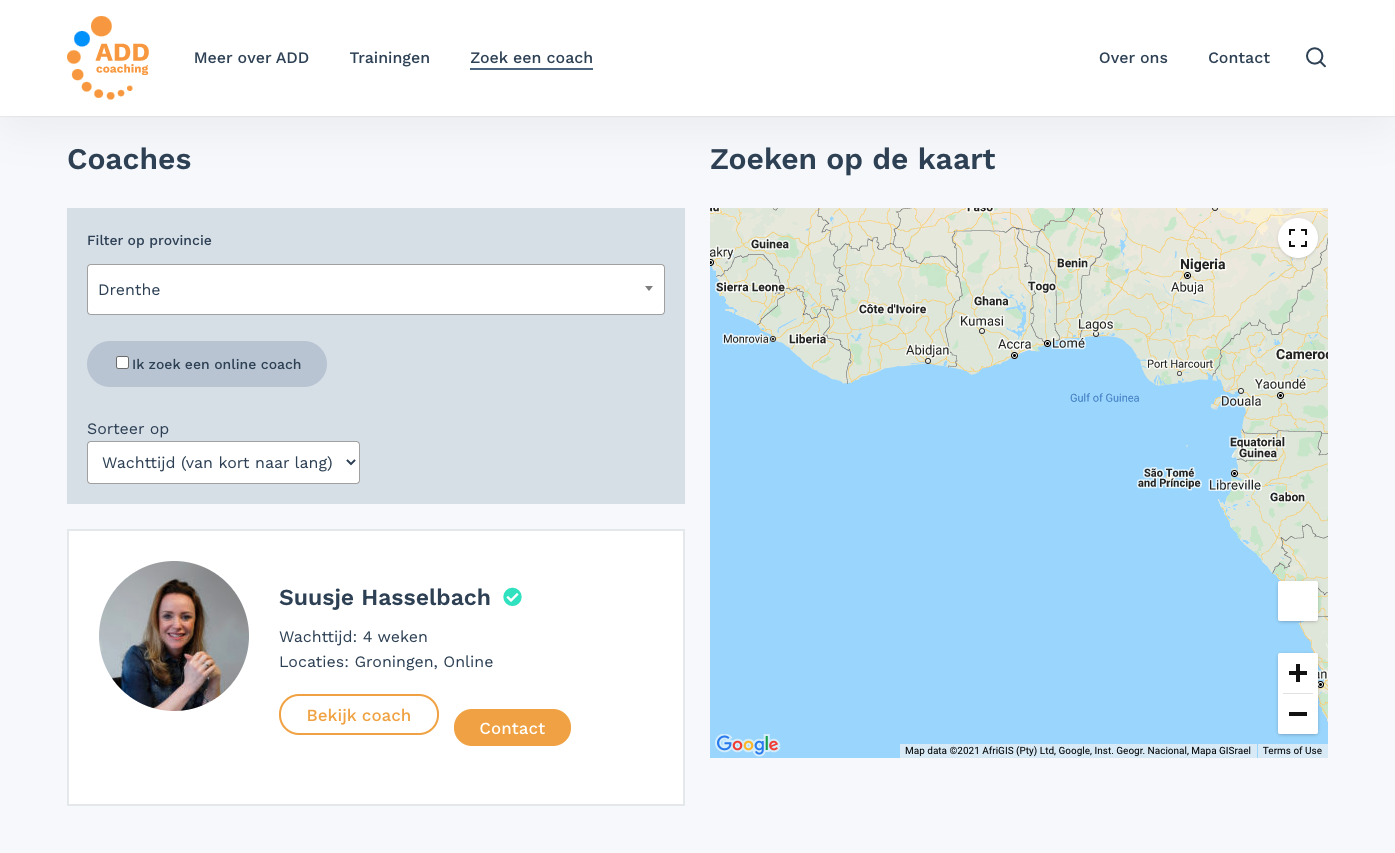Zoom out on the map
The height and width of the screenshot is (853, 1395).
[x=1298, y=714]
